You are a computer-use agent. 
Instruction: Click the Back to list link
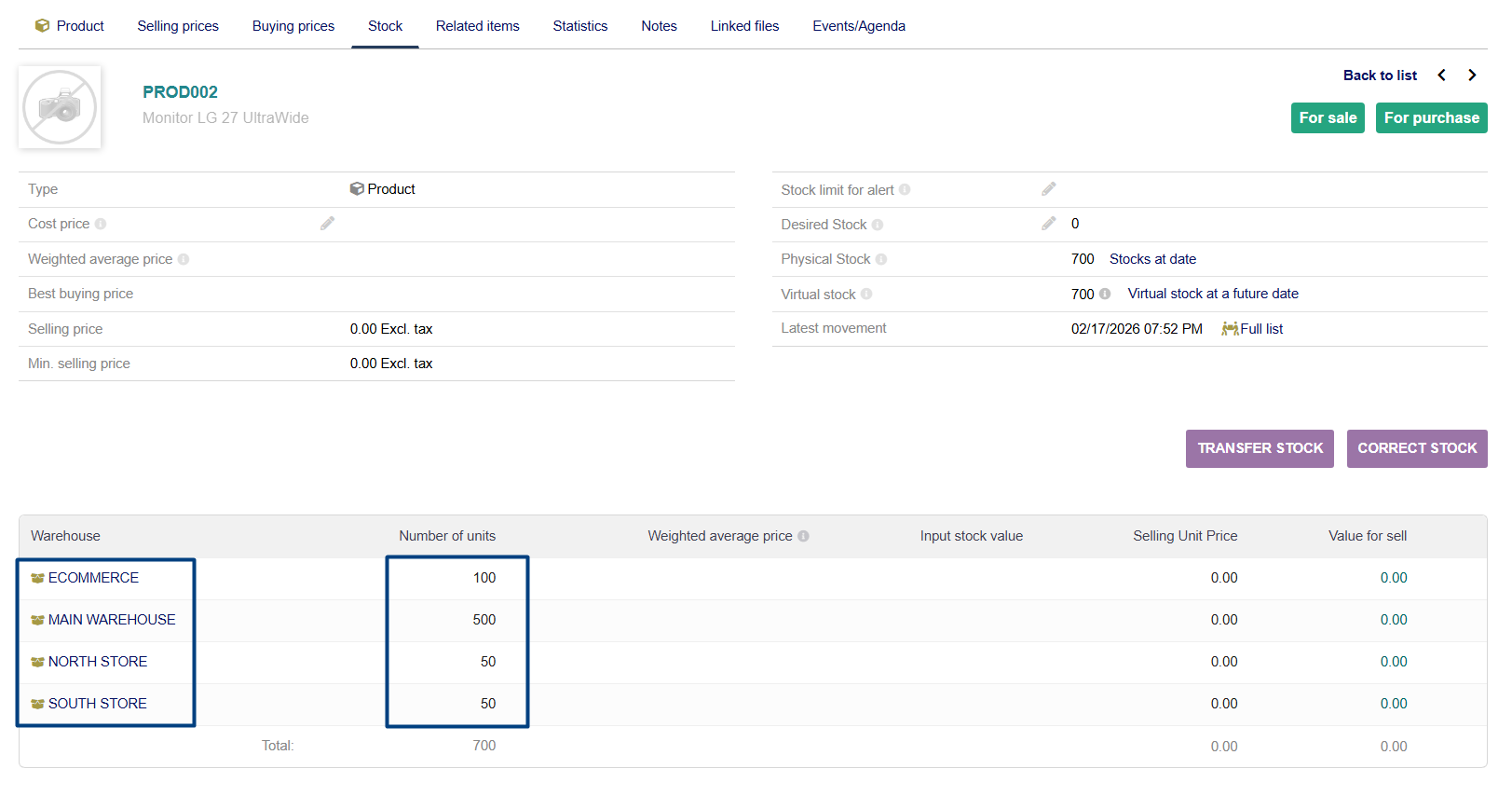point(1379,75)
